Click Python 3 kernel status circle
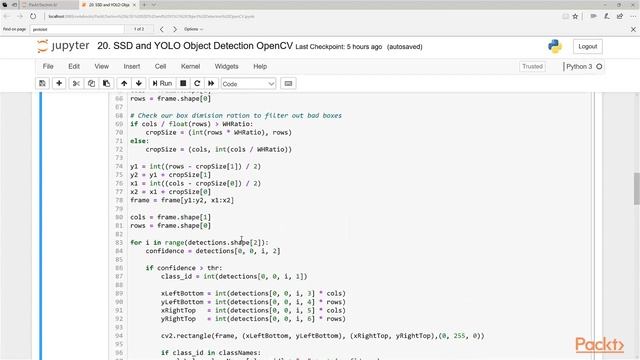640x360 pixels. point(599,67)
